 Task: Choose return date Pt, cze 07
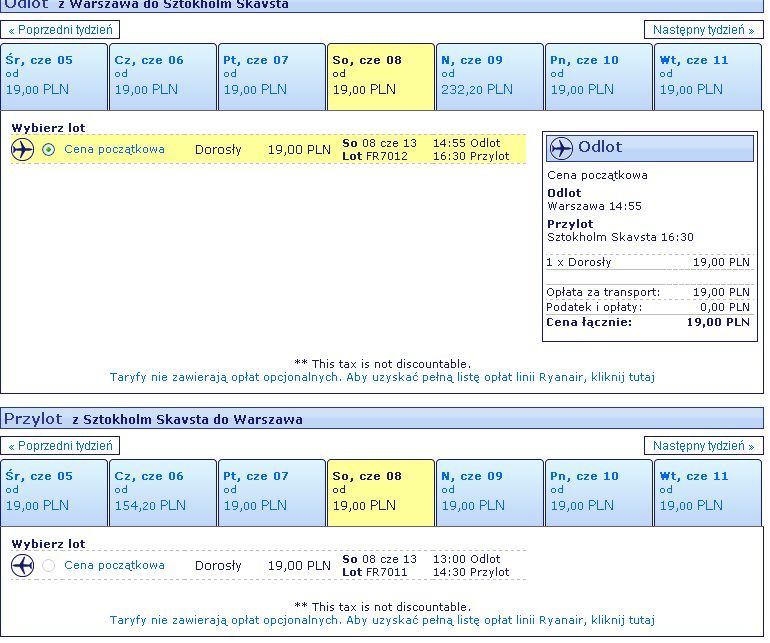point(272,493)
